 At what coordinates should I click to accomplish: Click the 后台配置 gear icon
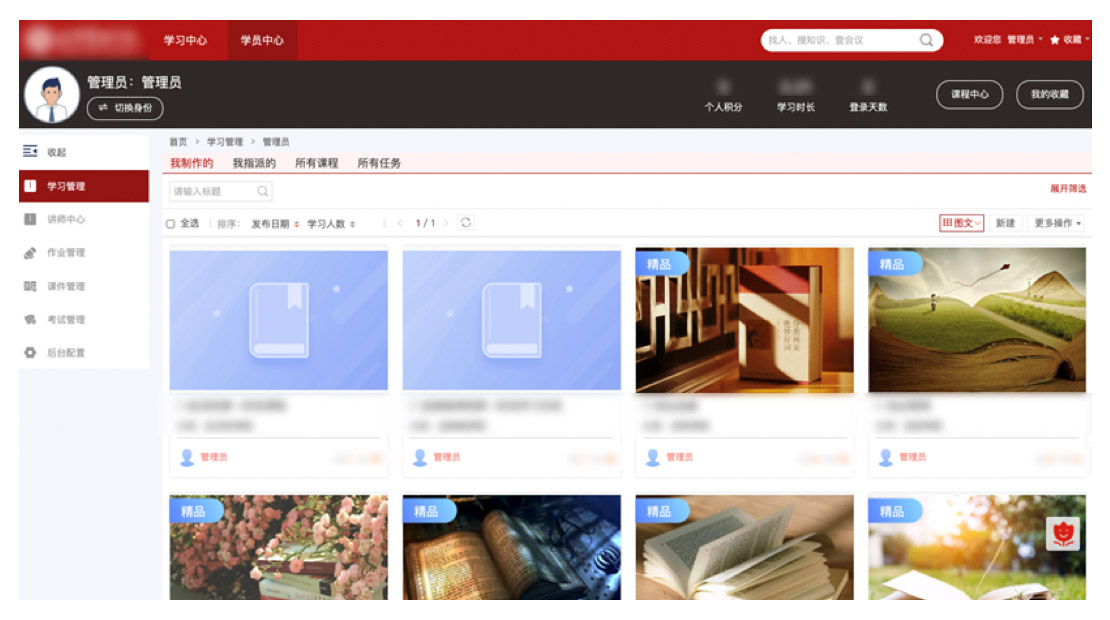pos(30,353)
